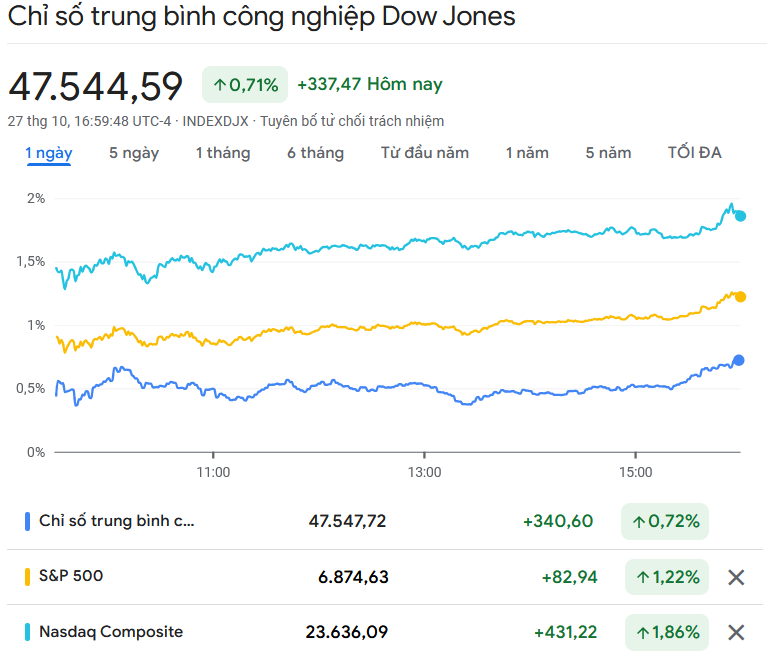767x654 pixels.
Task: Click the 1,86% up-arrow badge for Nasdaq
Action: [665, 632]
